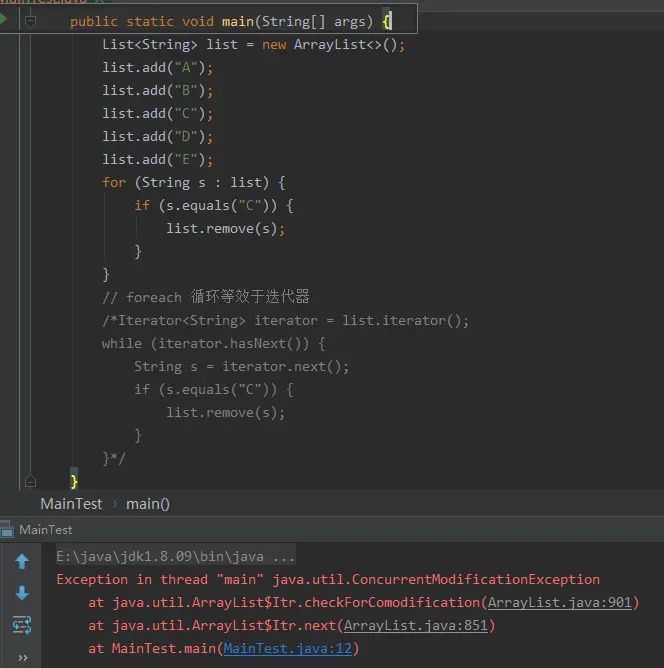Toggle soft-wrap icon in run console
This screenshot has width=664, height=668.
tap(22, 625)
